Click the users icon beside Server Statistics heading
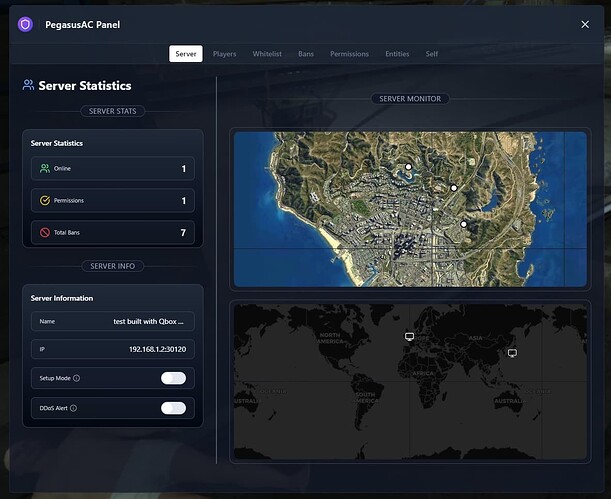Viewport: 611px width, 499px height. (28, 85)
